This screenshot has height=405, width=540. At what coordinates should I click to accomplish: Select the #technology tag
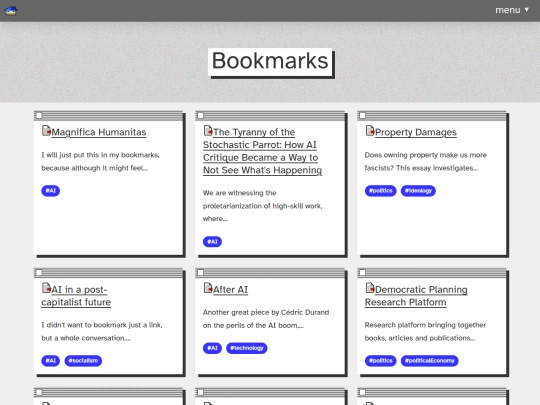click(x=247, y=348)
